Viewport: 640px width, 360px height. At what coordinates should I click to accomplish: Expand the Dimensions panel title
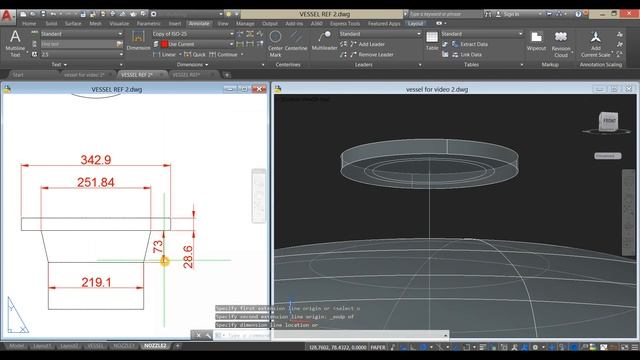pyautogui.click(x=192, y=64)
